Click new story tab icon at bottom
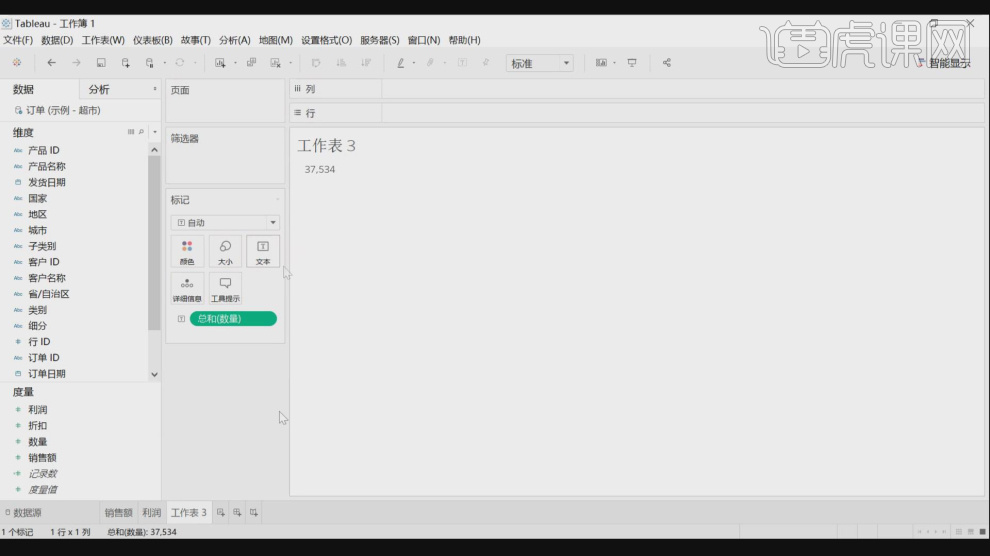 pos(254,512)
